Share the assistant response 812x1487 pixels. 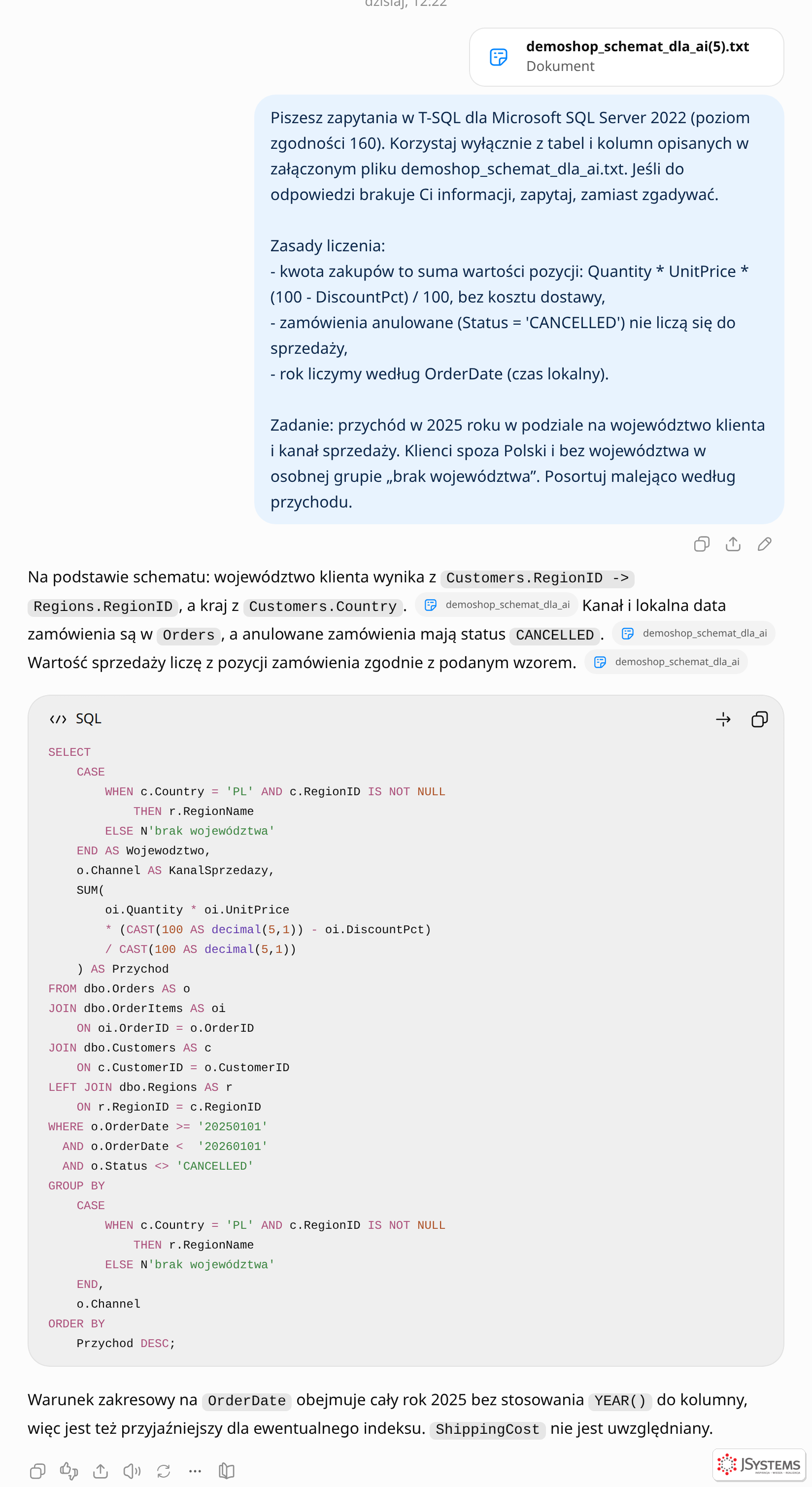[x=101, y=1471]
